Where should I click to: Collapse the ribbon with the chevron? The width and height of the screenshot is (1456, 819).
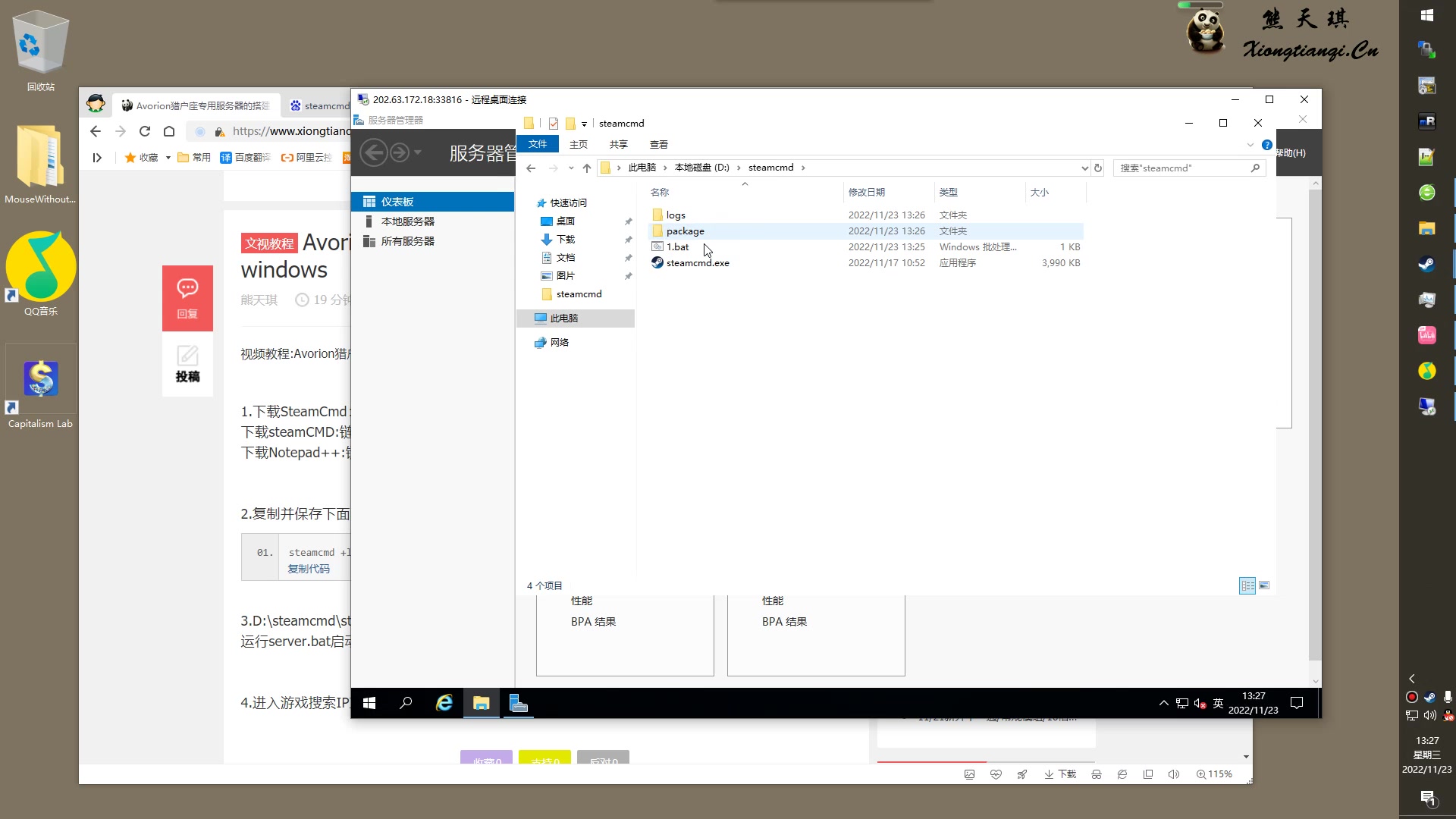(1250, 144)
